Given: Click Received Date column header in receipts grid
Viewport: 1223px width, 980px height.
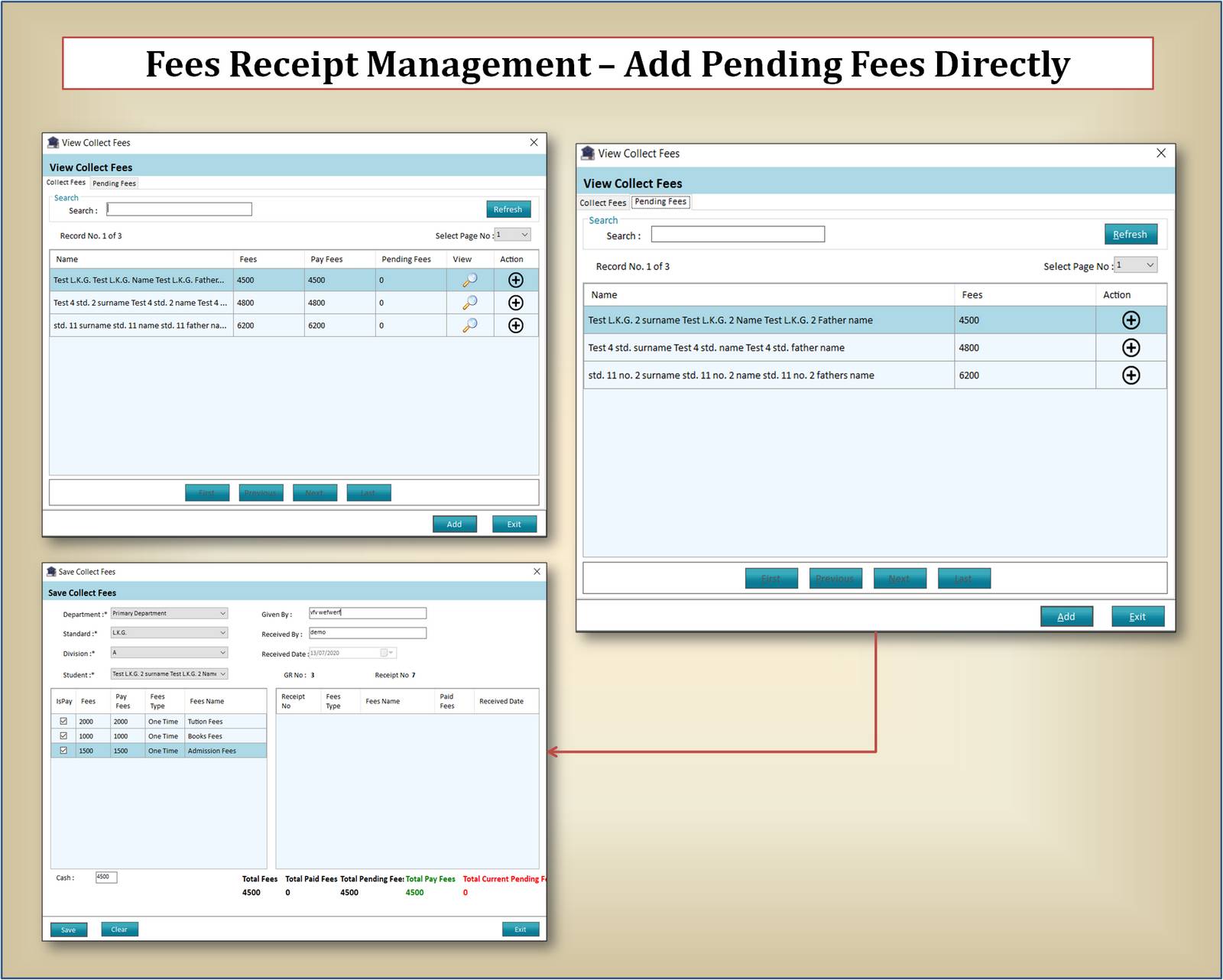Looking at the screenshot, I should click(505, 701).
